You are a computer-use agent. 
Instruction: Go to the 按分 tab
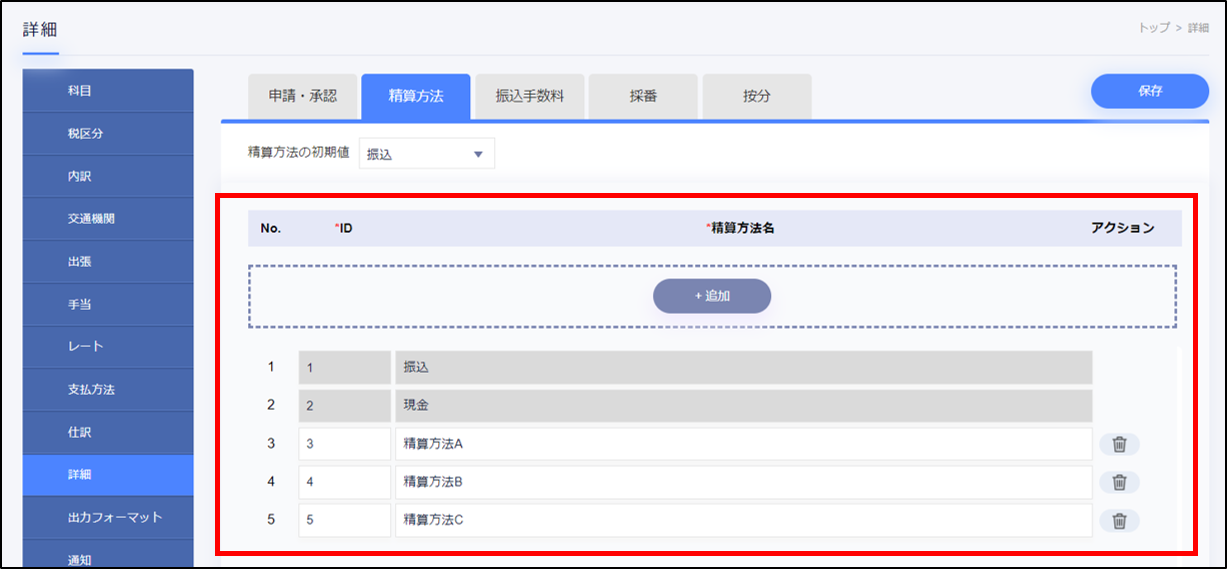(756, 97)
